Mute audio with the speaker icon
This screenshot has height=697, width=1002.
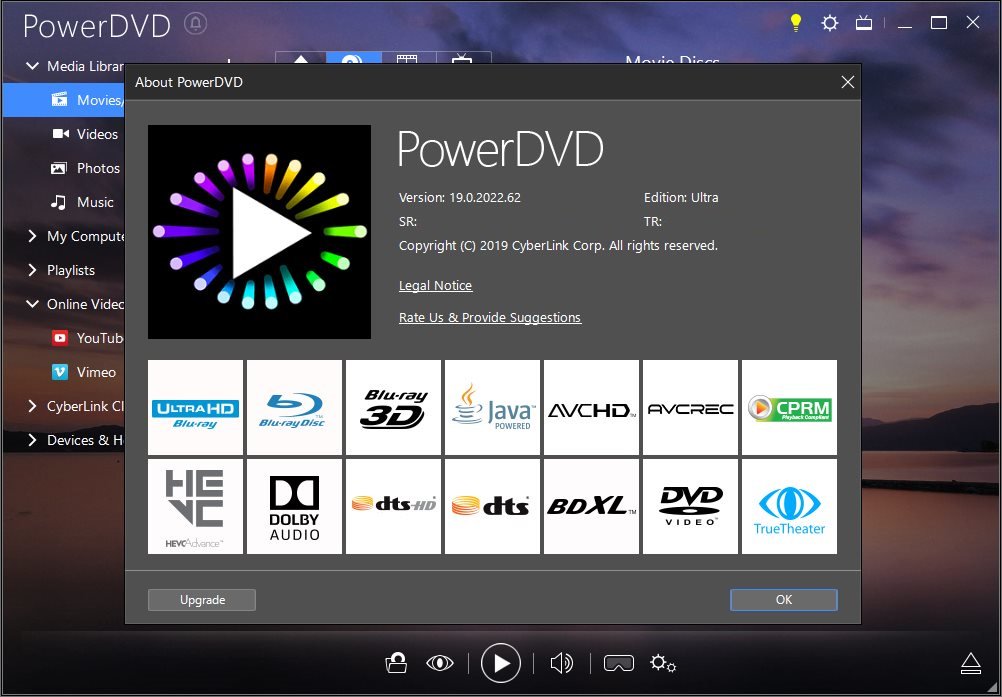(x=561, y=663)
